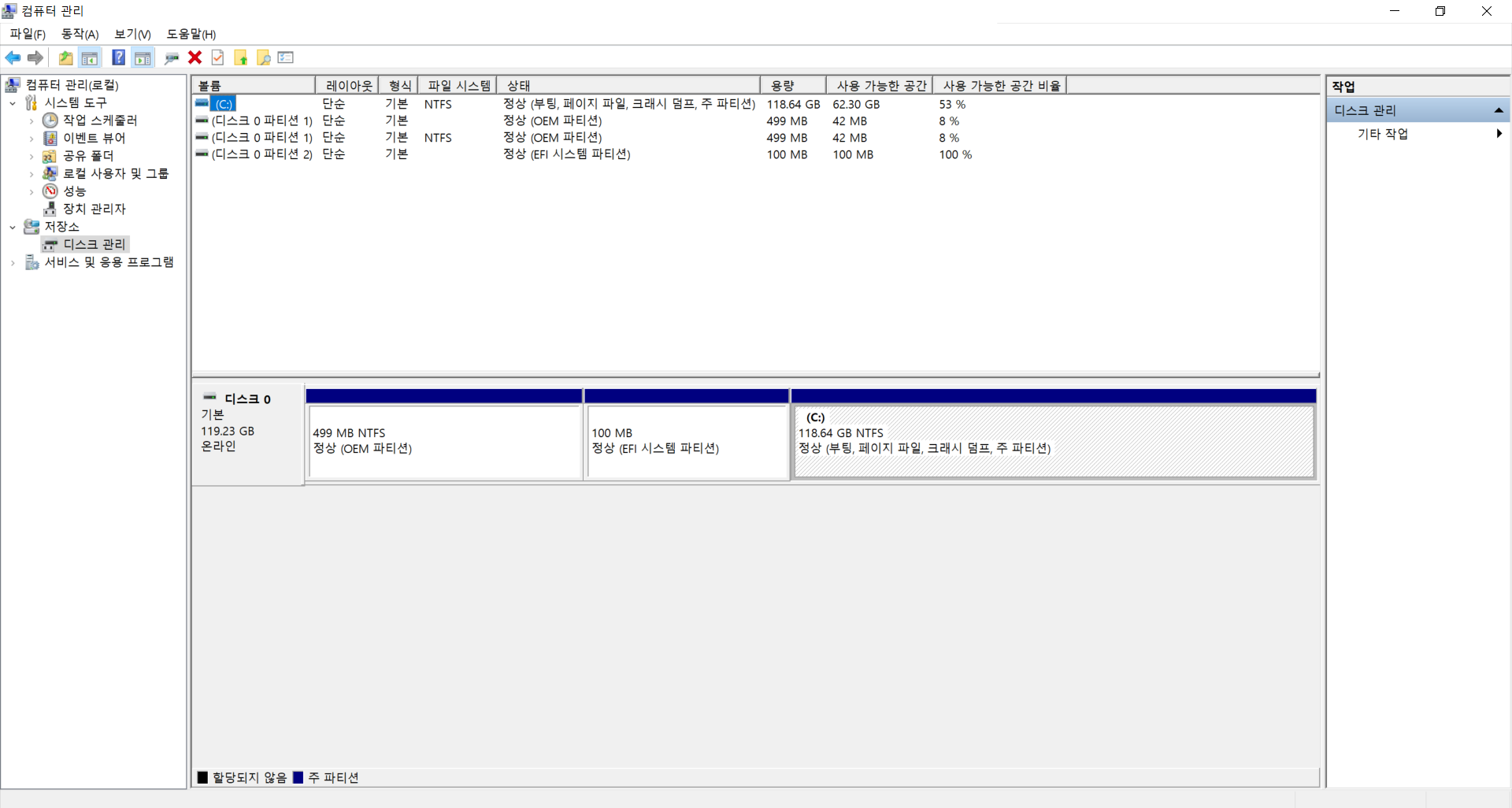
Task: Collapse the 시스템 도구 tree node
Action: click(x=13, y=102)
